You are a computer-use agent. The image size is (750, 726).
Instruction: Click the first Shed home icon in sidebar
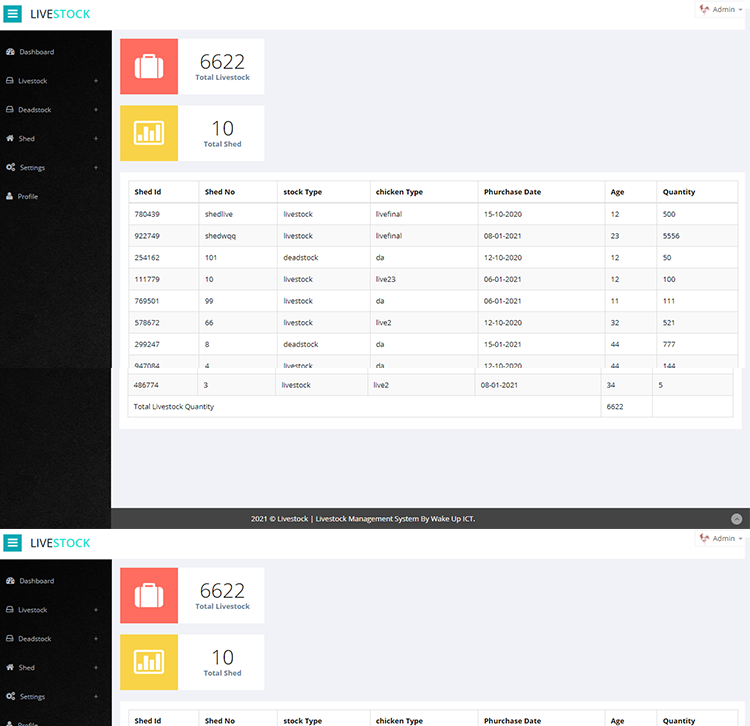(10, 139)
